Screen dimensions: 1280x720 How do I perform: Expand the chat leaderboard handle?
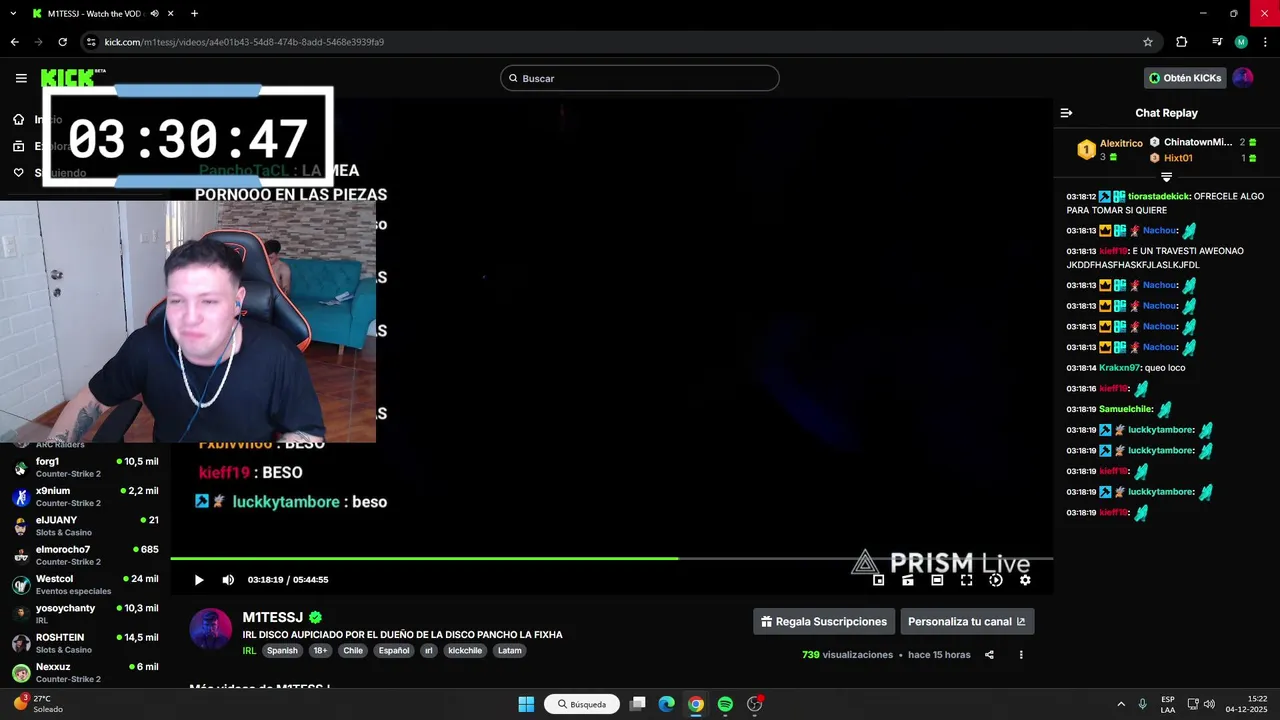[1166, 177]
